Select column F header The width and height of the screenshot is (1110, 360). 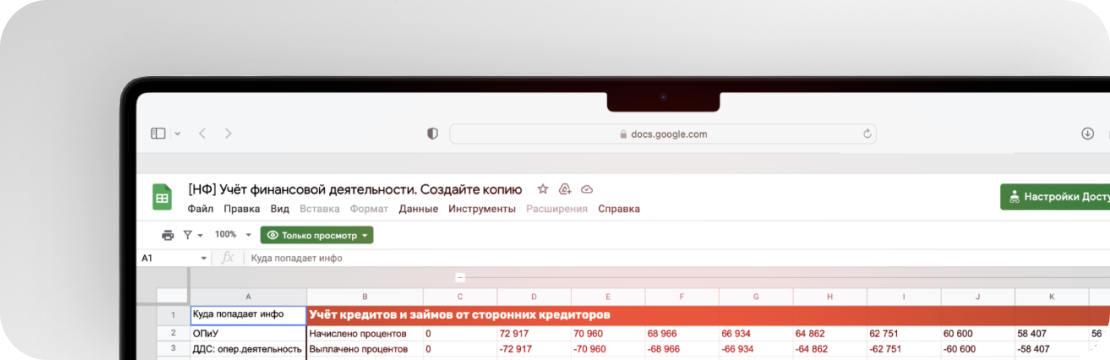click(x=682, y=296)
